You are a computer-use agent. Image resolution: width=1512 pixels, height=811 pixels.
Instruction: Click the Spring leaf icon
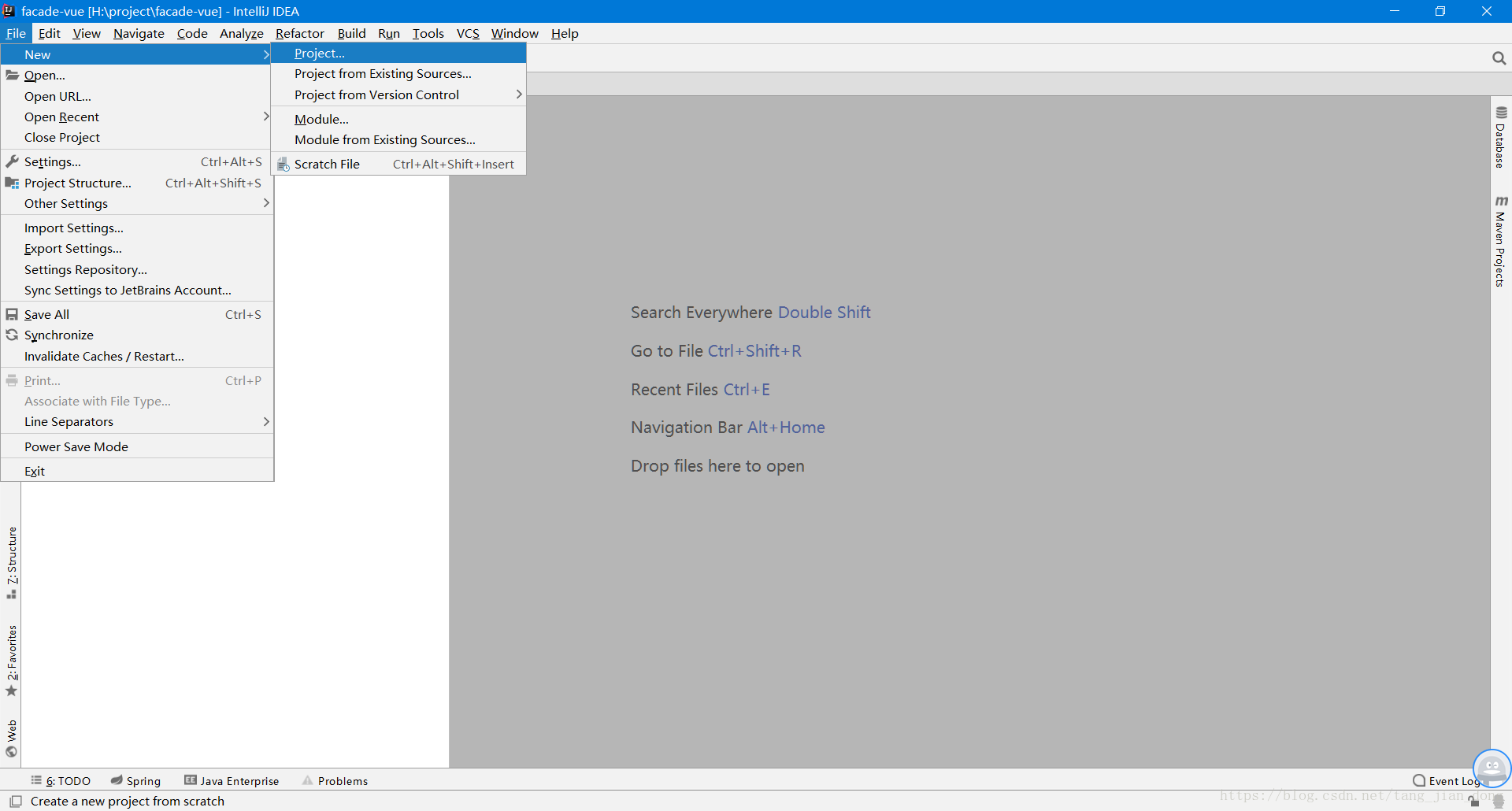pos(117,780)
